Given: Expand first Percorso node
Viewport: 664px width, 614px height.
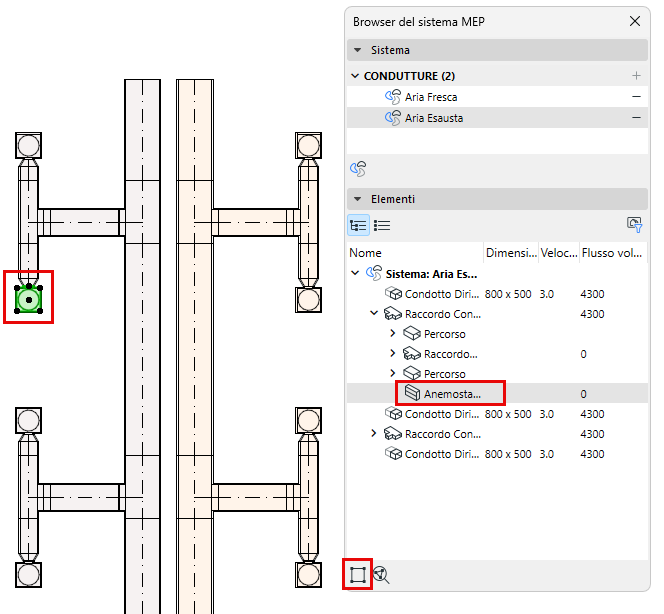Looking at the screenshot, I should (393, 333).
